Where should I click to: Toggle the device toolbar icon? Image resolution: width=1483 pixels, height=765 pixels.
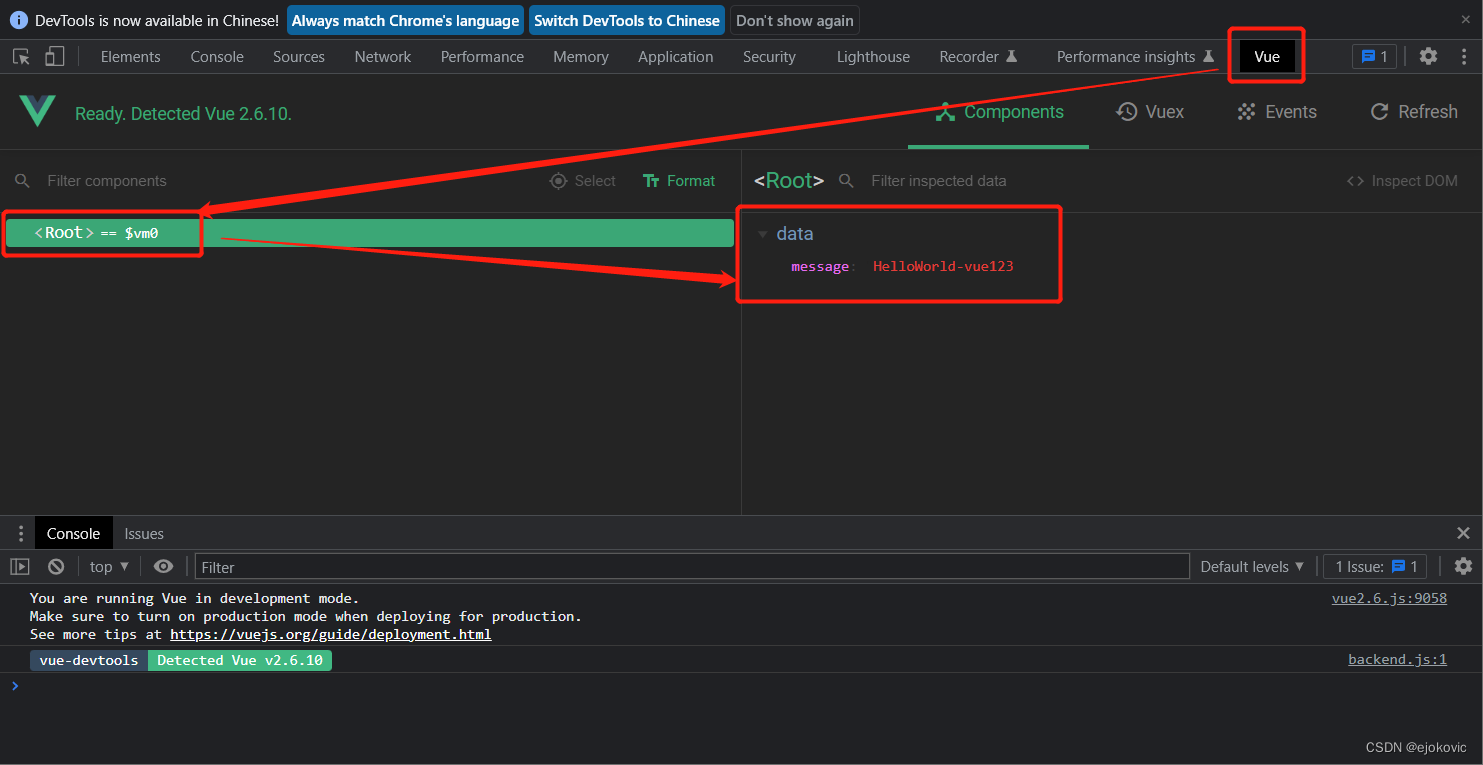(x=54, y=57)
